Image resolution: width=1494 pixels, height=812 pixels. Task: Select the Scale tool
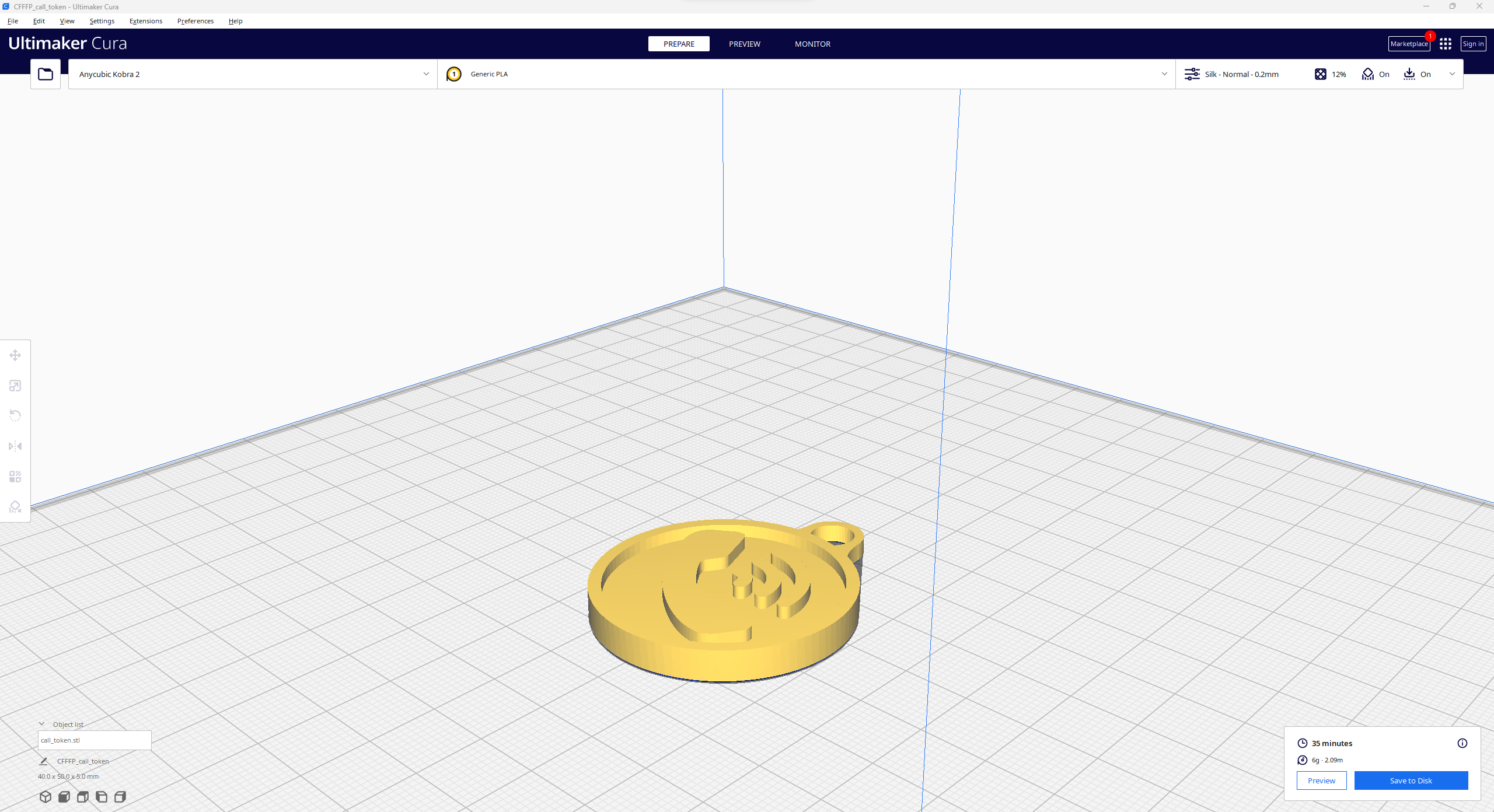(15, 386)
